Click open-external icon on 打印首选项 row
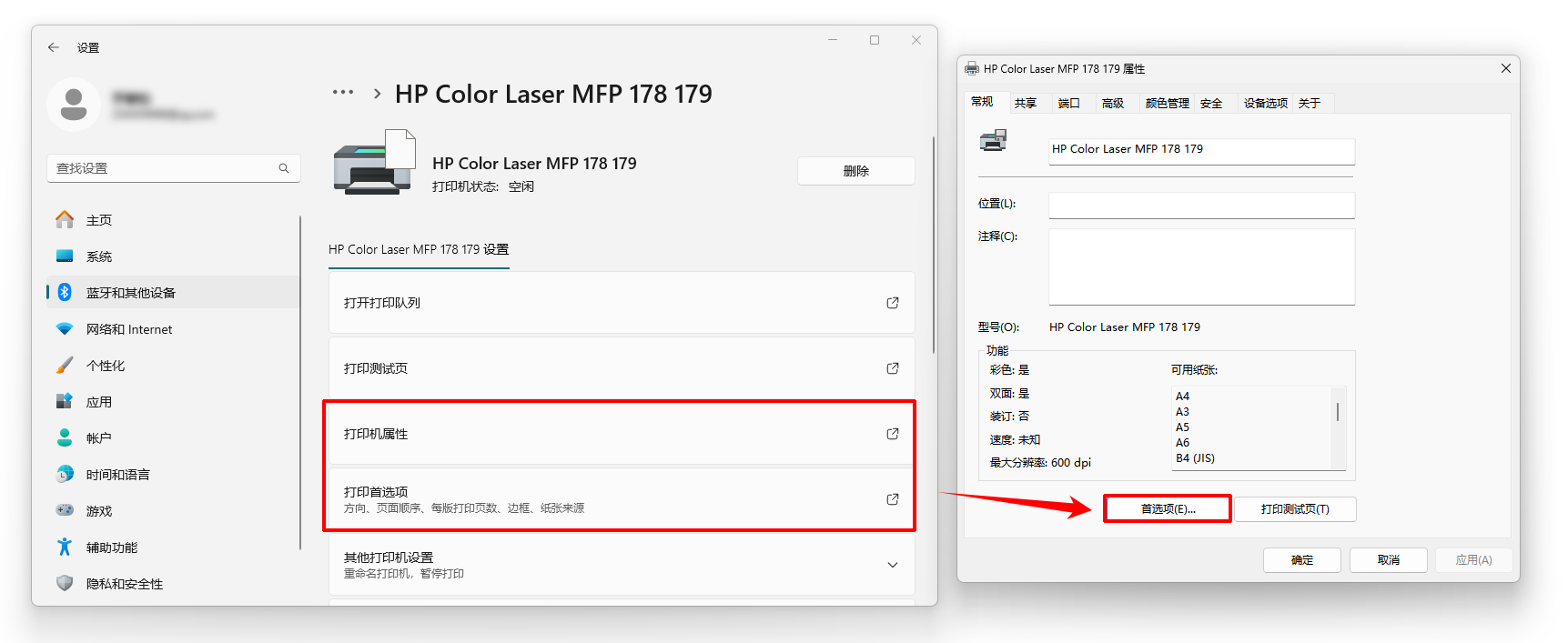 (x=893, y=499)
